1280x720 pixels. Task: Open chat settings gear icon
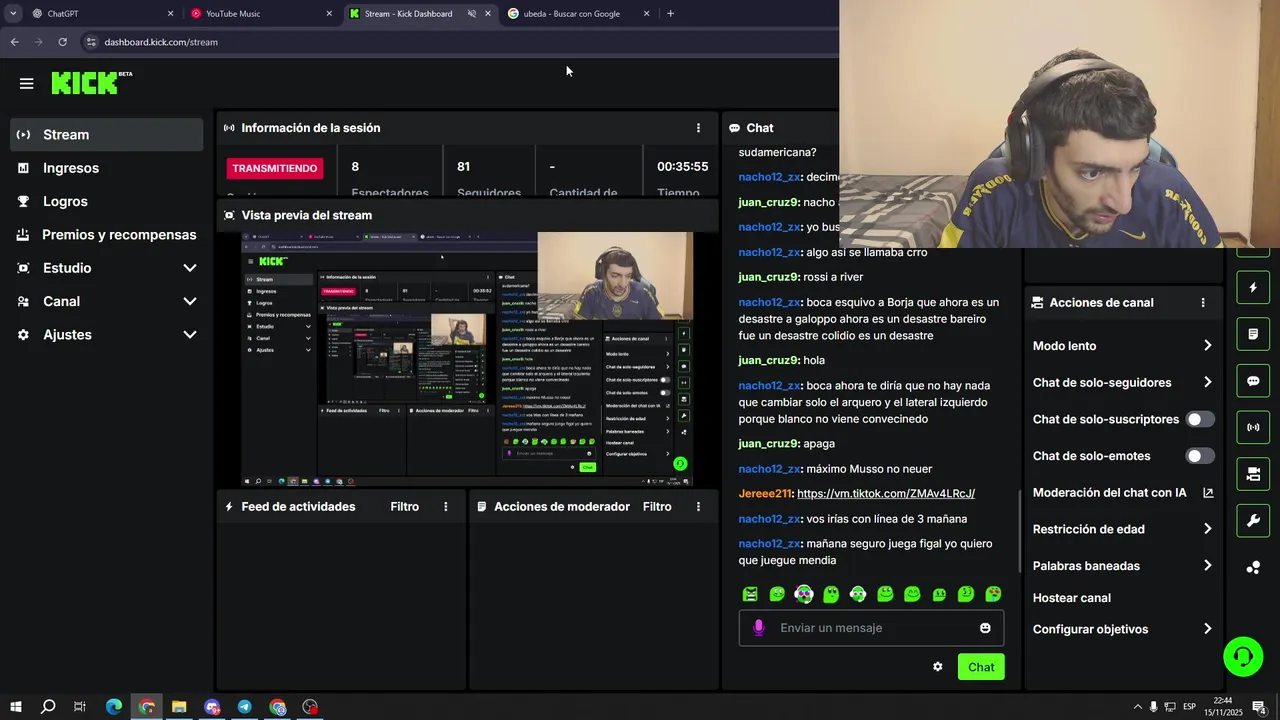click(x=937, y=667)
